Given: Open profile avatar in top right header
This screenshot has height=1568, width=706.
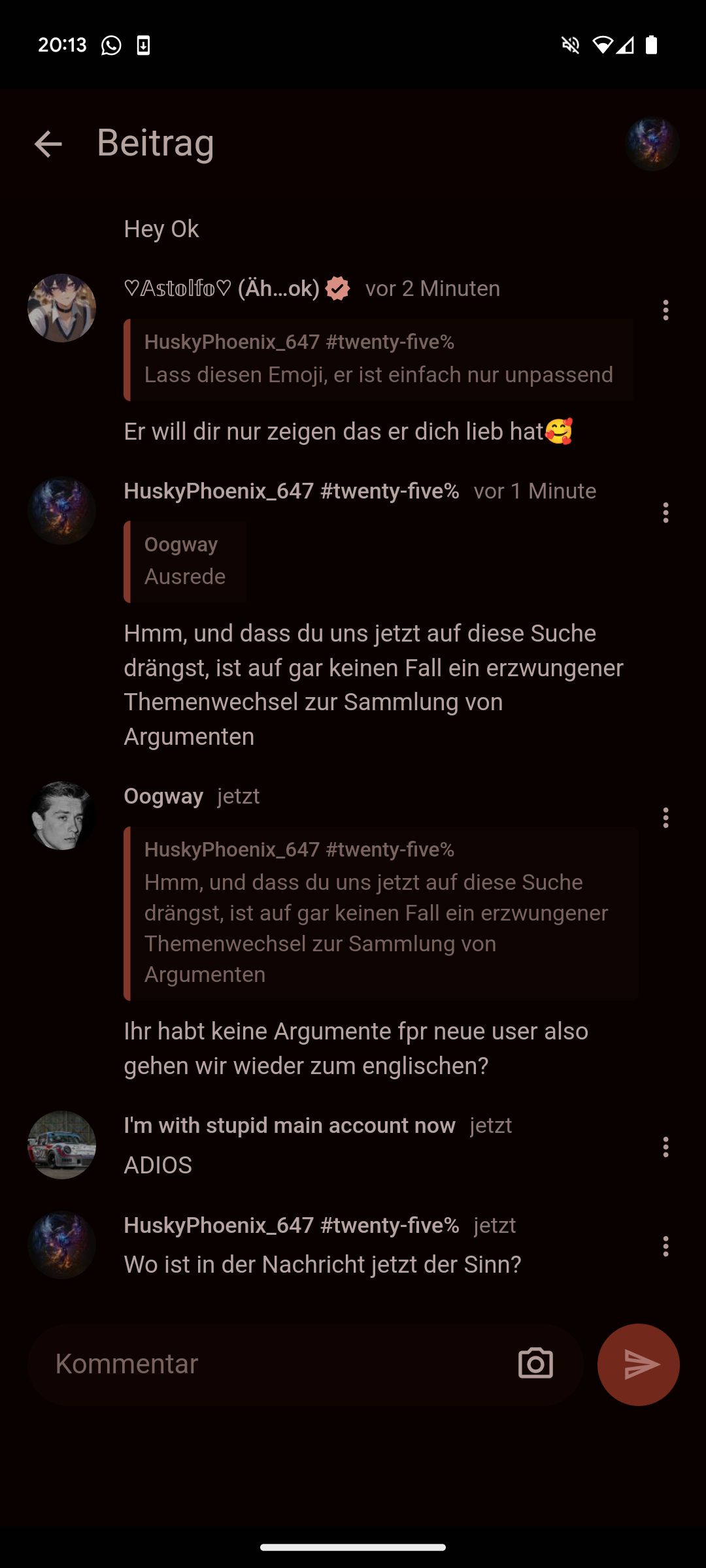Looking at the screenshot, I should (652, 144).
